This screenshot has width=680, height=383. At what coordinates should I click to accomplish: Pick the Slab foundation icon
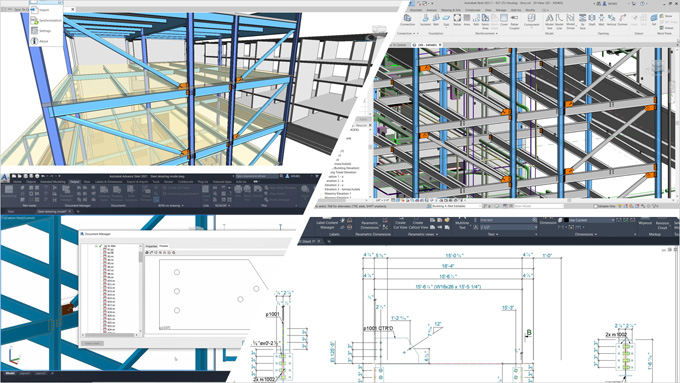click(446, 20)
